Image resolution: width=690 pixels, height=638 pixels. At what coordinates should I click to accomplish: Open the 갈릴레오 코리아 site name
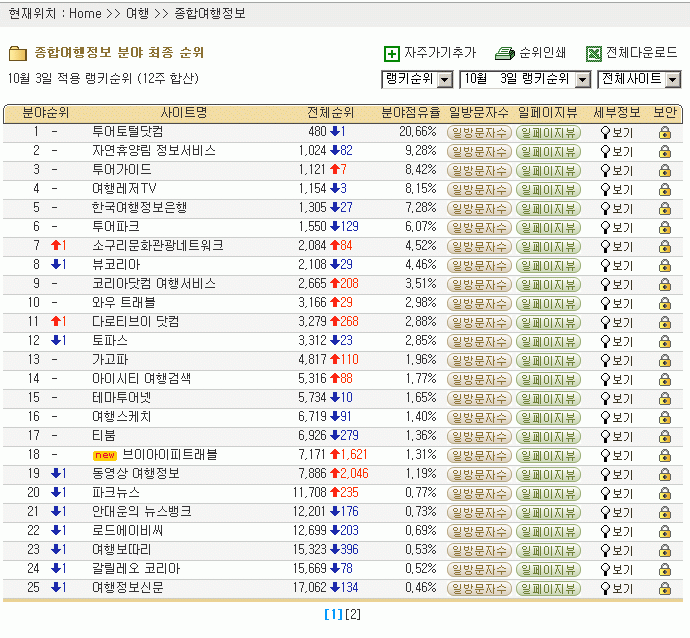(x=136, y=568)
